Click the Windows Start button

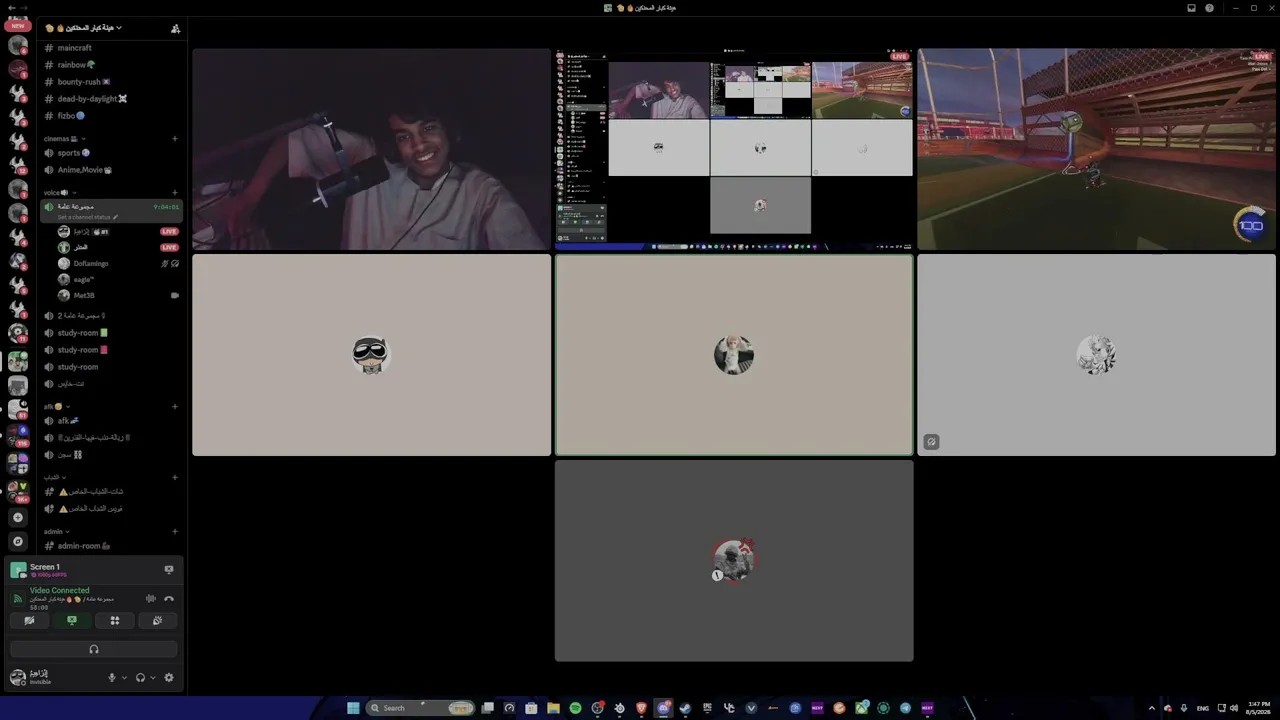point(353,708)
